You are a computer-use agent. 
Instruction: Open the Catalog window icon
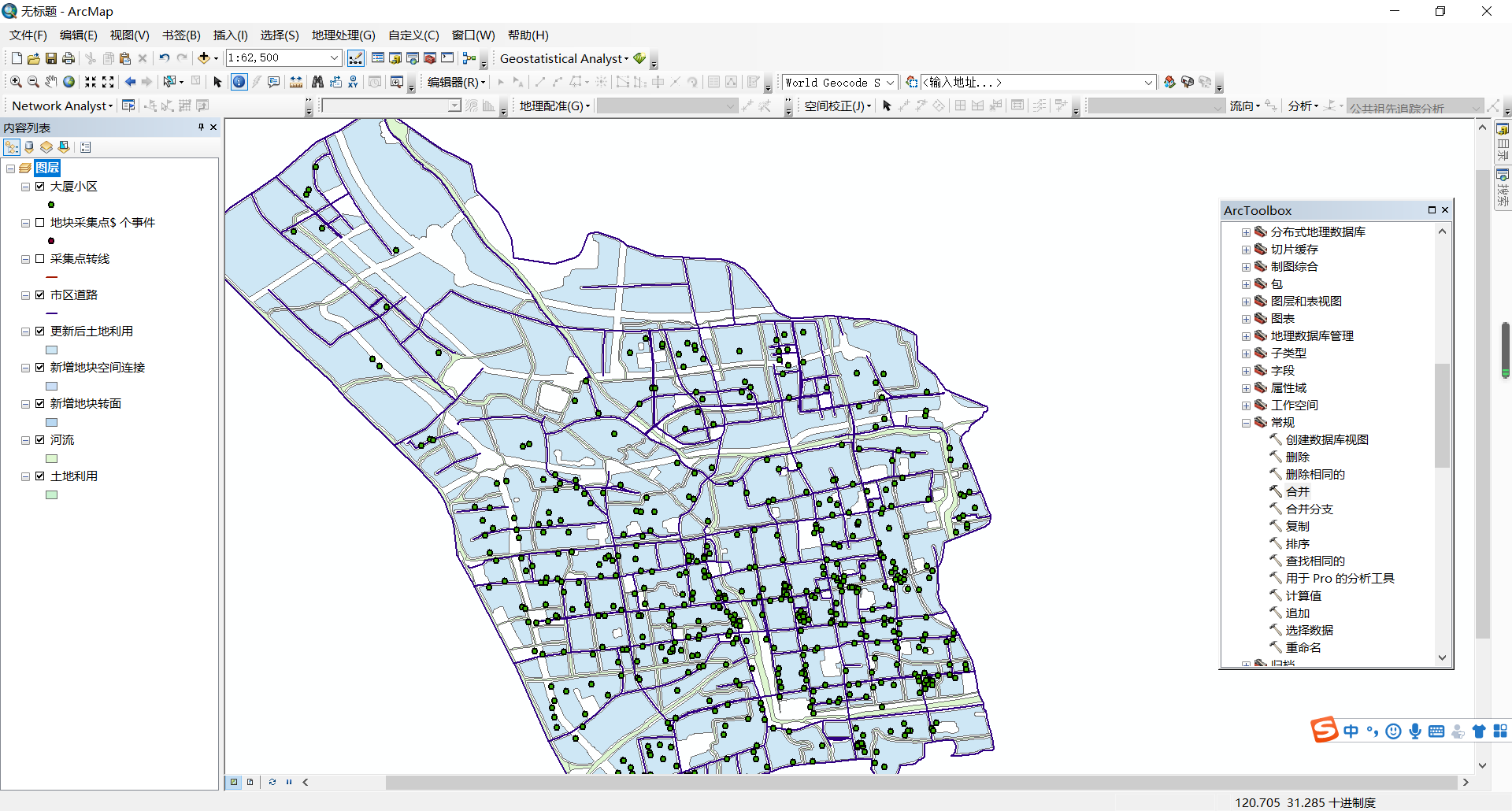(x=395, y=58)
